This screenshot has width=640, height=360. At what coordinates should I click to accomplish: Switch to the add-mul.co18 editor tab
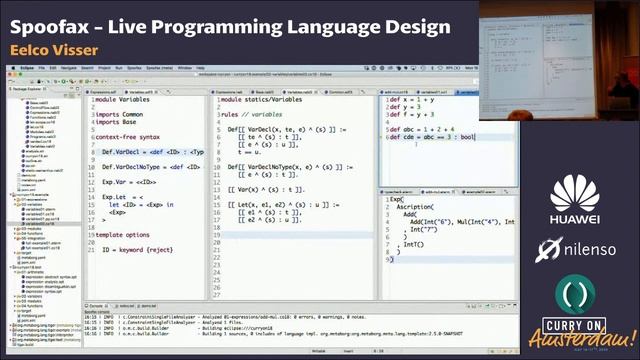395,92
